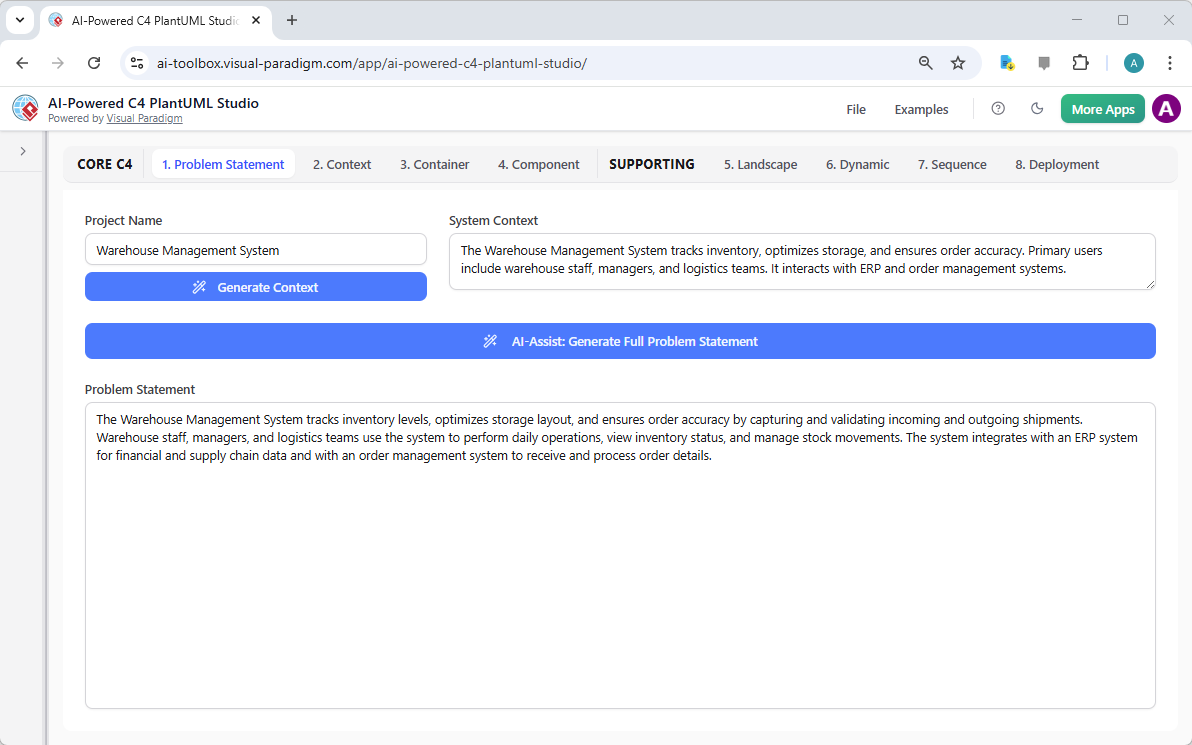1192x745 pixels.
Task: Open the comment icon next to extensions
Action: point(1044,62)
